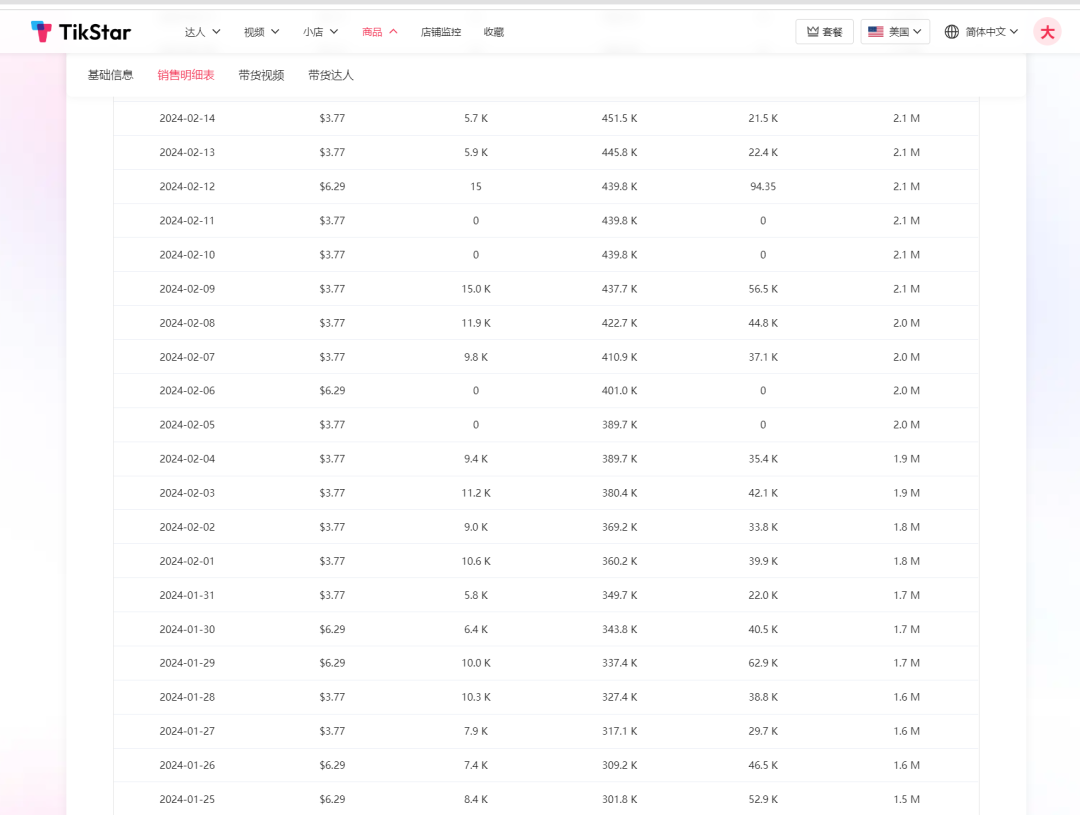Select the 2024-01-31 date cell

187,595
